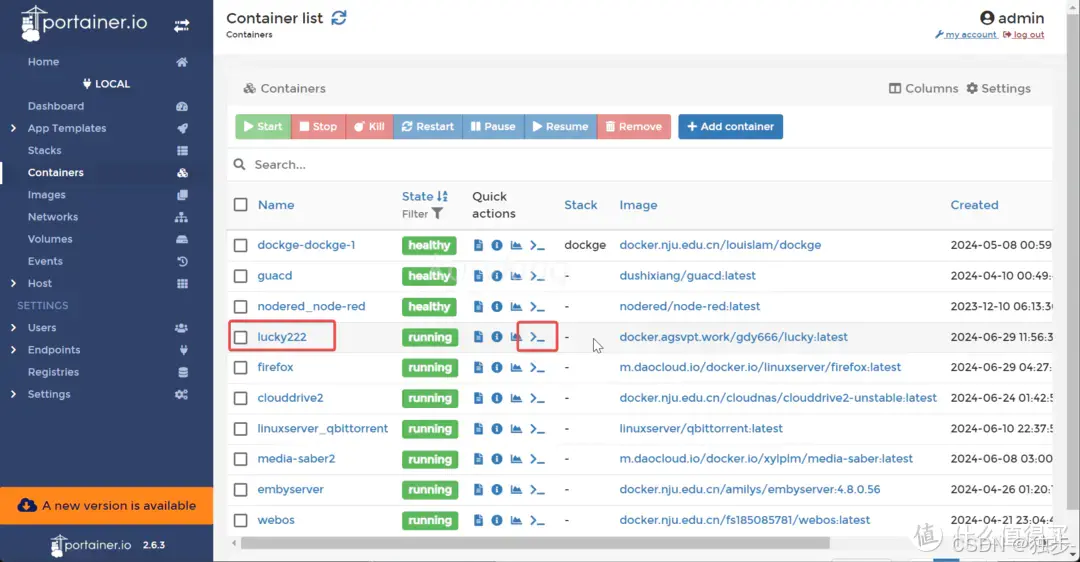Check the firefox container checkbox
Viewport: 1080px width, 562px height.
pyautogui.click(x=240, y=367)
